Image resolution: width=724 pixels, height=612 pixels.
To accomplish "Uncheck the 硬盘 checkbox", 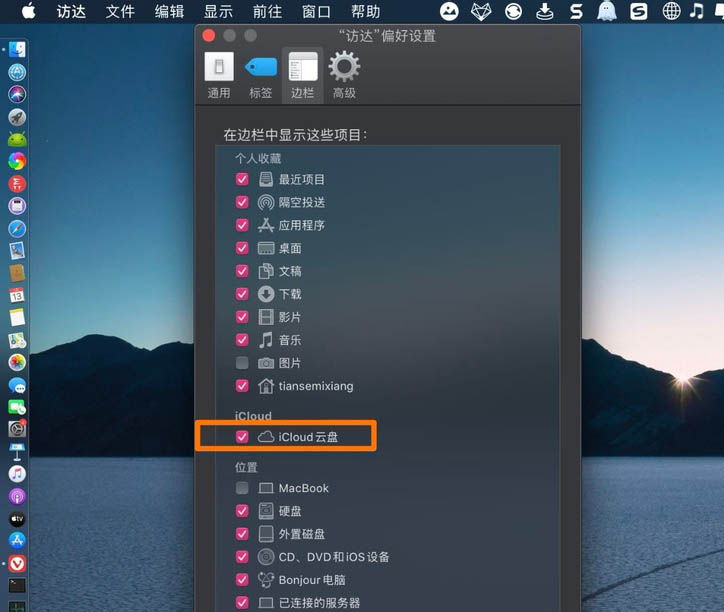I will tap(242, 511).
